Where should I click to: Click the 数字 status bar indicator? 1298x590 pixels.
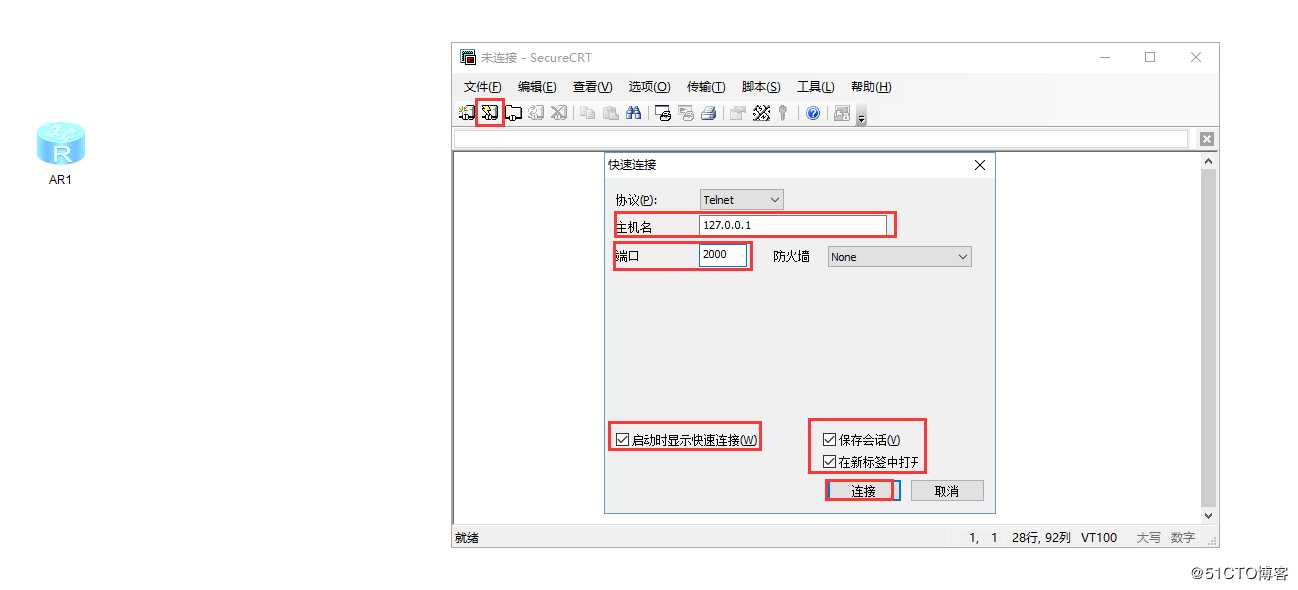tap(1183, 538)
